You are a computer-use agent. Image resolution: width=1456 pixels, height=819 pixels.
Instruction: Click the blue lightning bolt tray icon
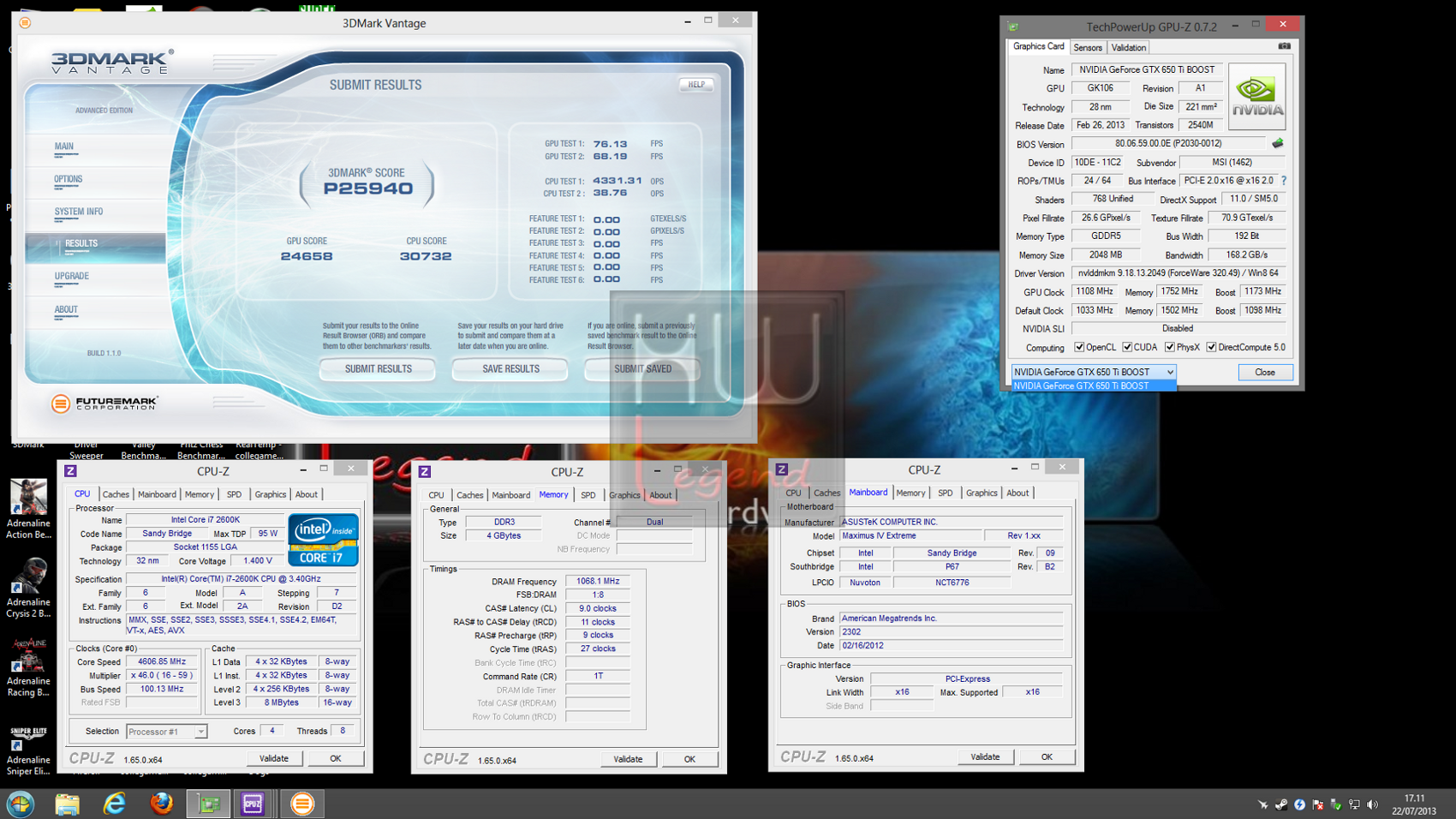pyautogui.click(x=1300, y=804)
